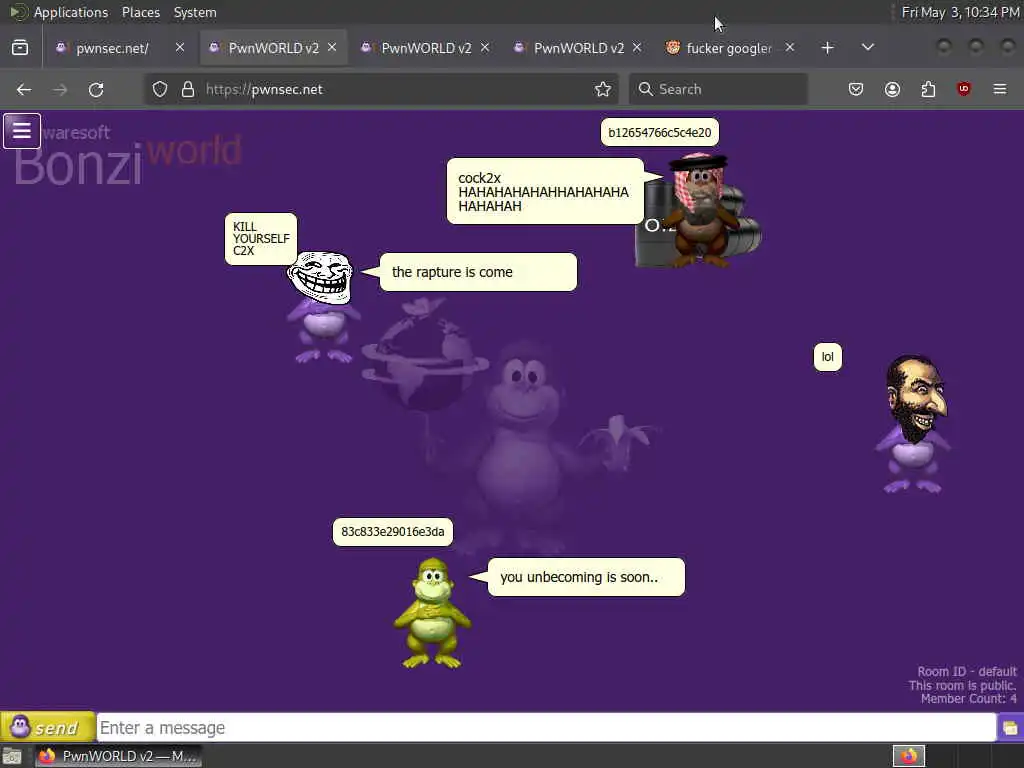
Task: Expand the list all tabs chevron
Action: [x=867, y=48]
